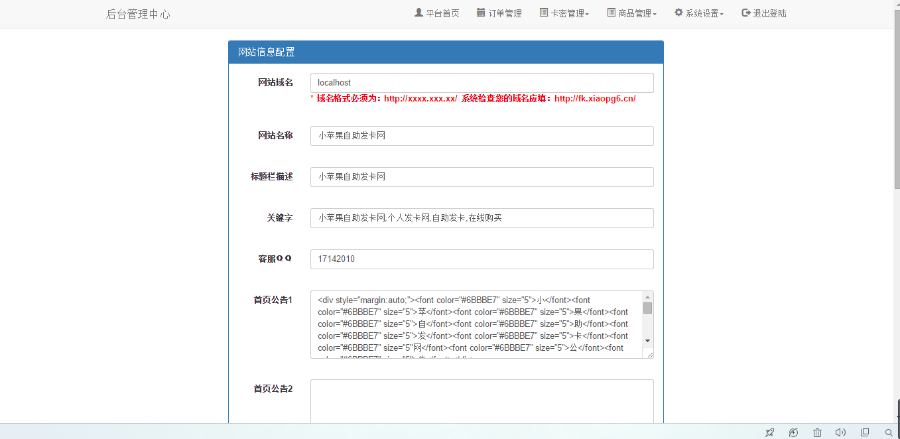Click the 网站域名 label

[x=276, y=83]
